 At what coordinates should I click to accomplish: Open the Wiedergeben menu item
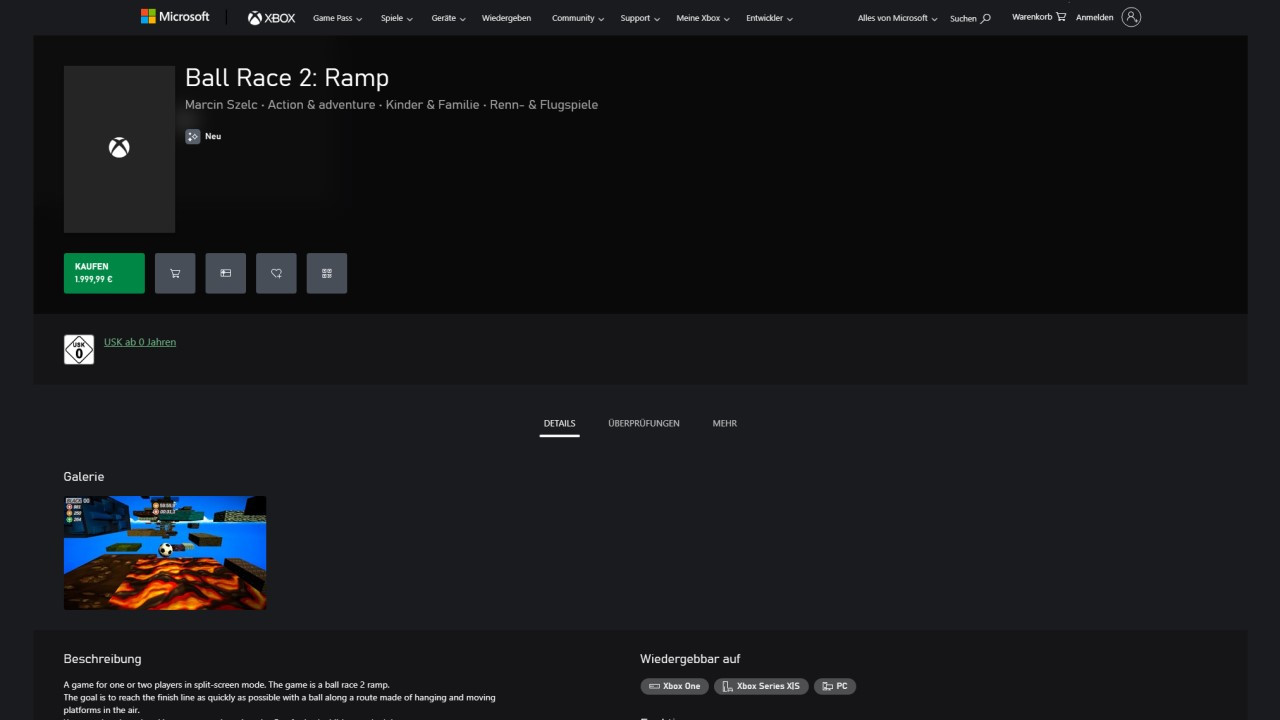[x=506, y=18]
